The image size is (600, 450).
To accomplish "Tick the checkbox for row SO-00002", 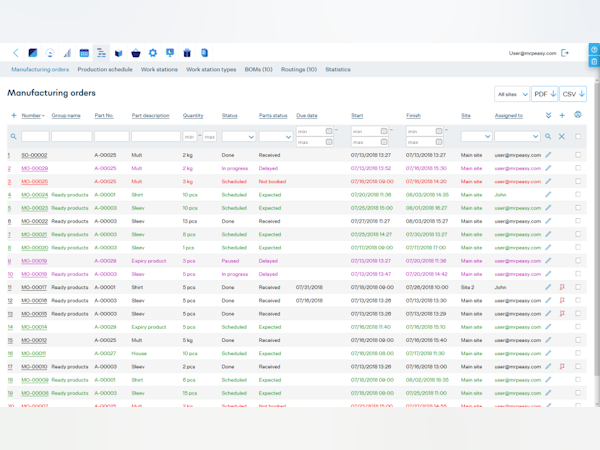I will (x=578, y=155).
